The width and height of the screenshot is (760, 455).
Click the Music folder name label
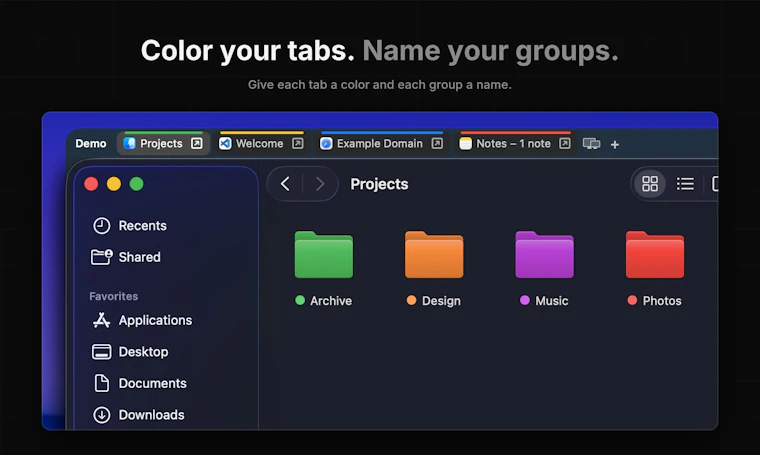552,301
